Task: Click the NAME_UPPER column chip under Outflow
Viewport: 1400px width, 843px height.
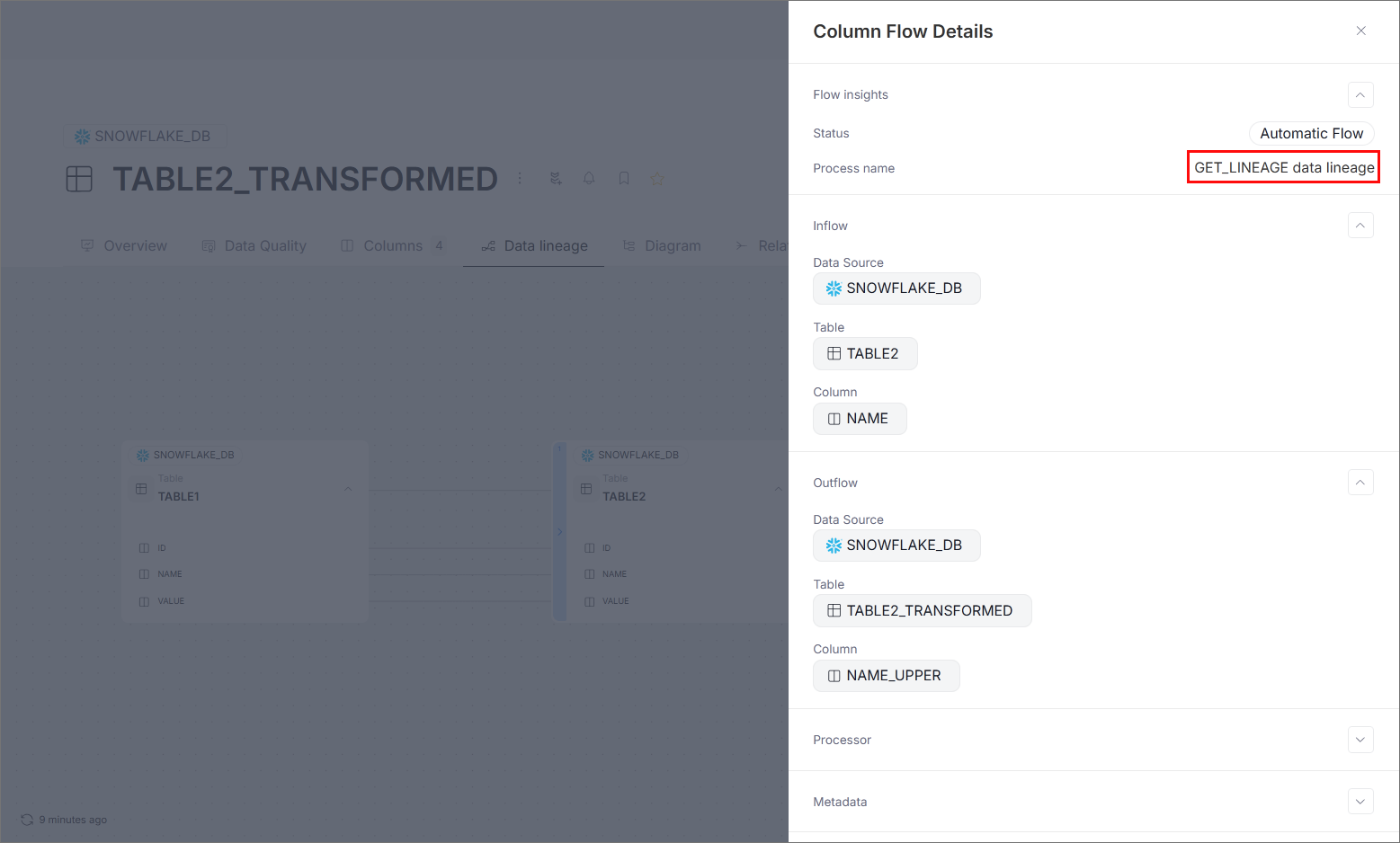Action: click(x=886, y=675)
